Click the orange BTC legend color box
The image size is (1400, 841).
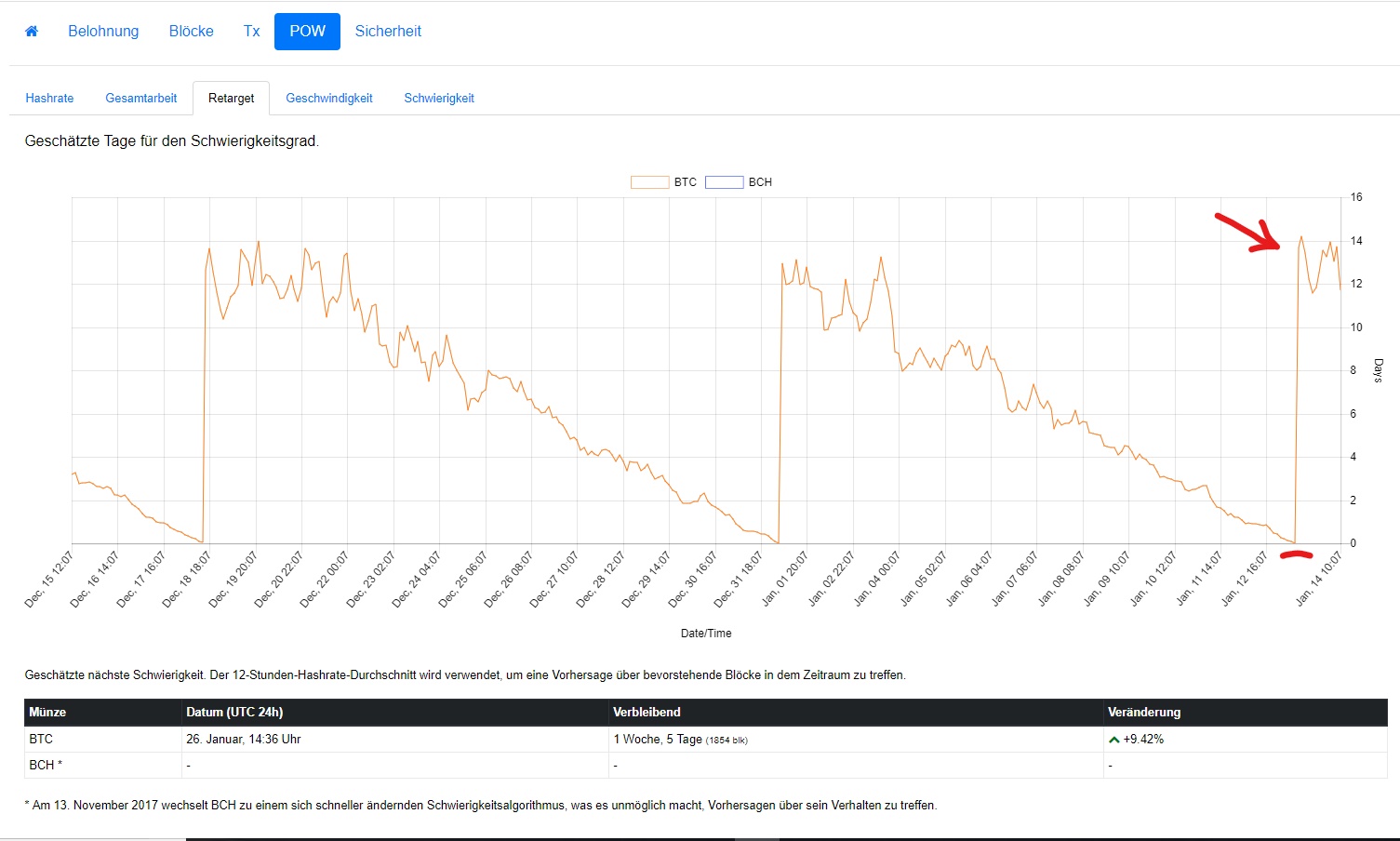click(x=649, y=182)
